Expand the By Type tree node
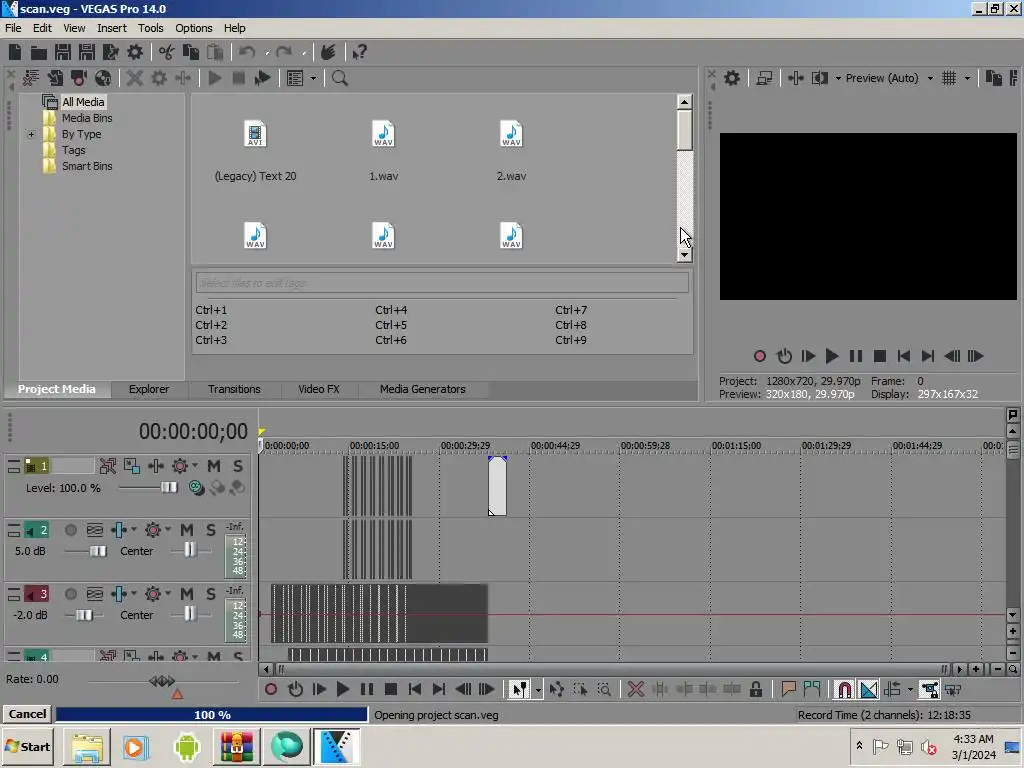This screenshot has height=768, width=1024. pos(31,135)
